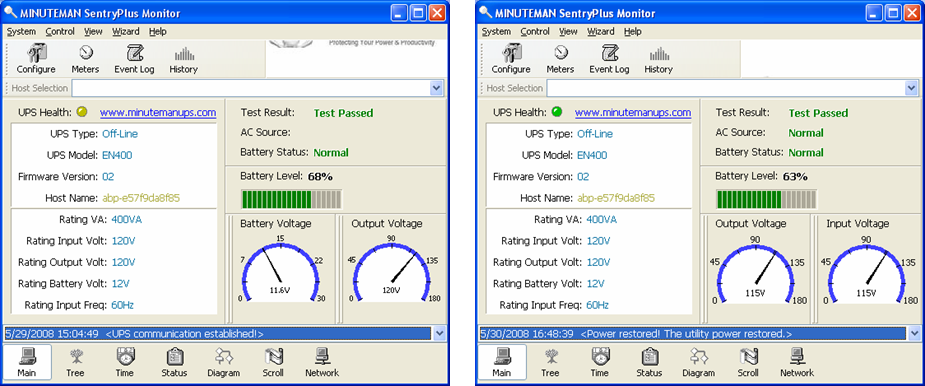The height and width of the screenshot is (386, 925).
Task: Select the Diagram view in the left window
Action: [224, 362]
